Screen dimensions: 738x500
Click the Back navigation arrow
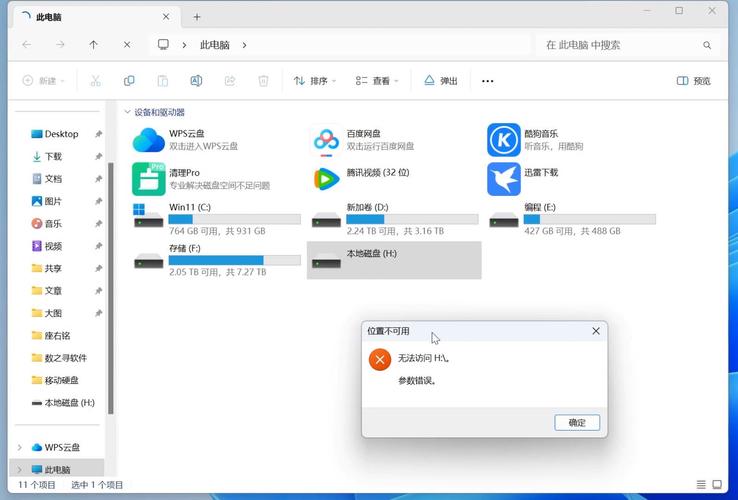(x=27, y=45)
